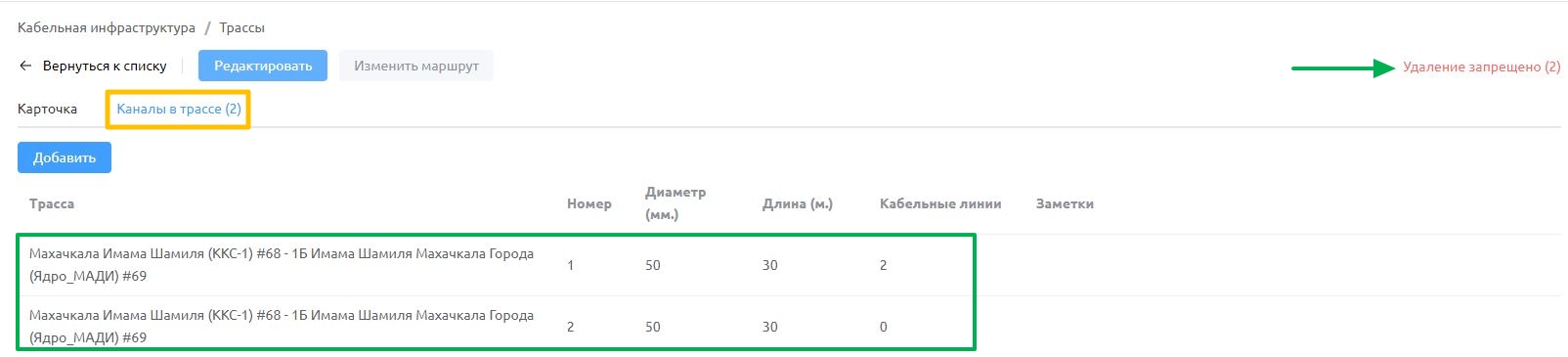Click the Изменить маршрут button
Image resolution: width=1568 pixels, height=357 pixels.
pos(416,66)
